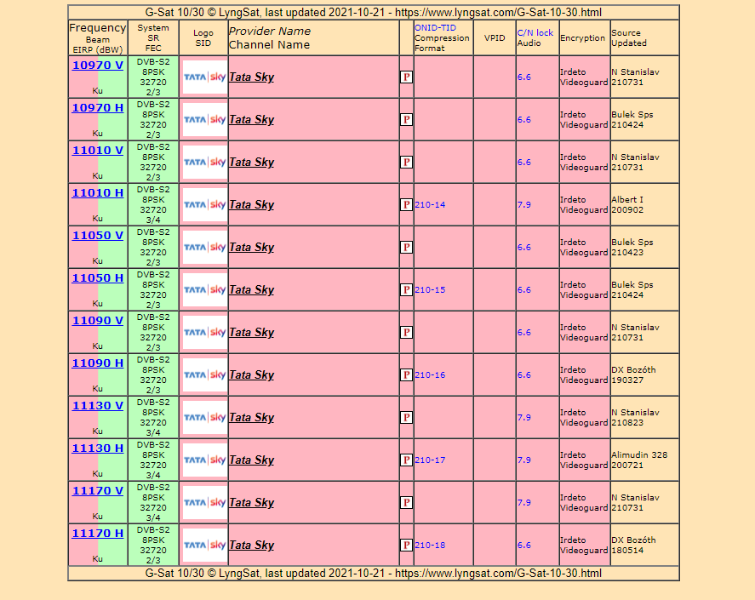Select the 11050 H frequency link
This screenshot has width=755, height=600.
tap(97, 278)
